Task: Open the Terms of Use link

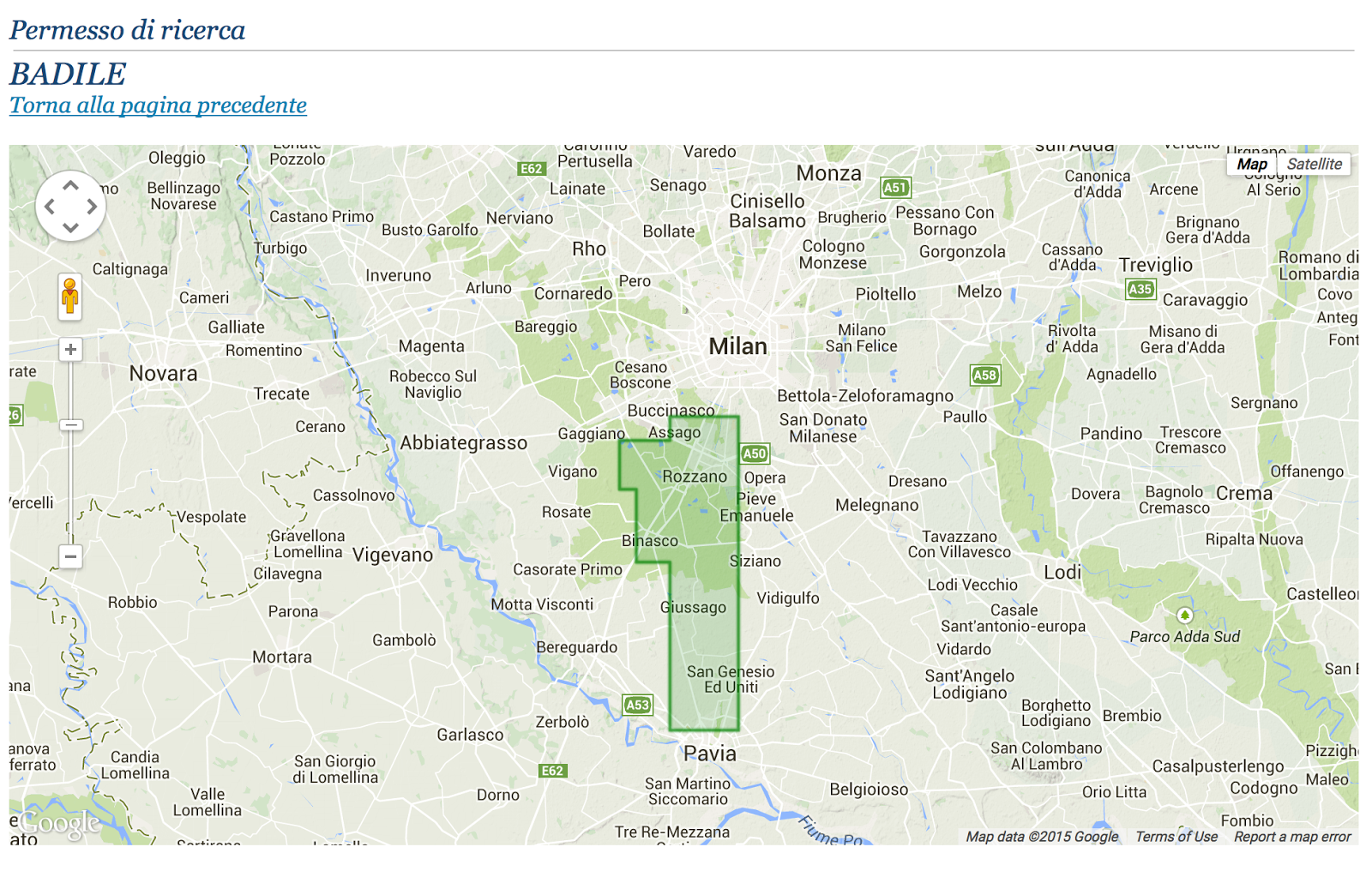Action: [x=1176, y=837]
